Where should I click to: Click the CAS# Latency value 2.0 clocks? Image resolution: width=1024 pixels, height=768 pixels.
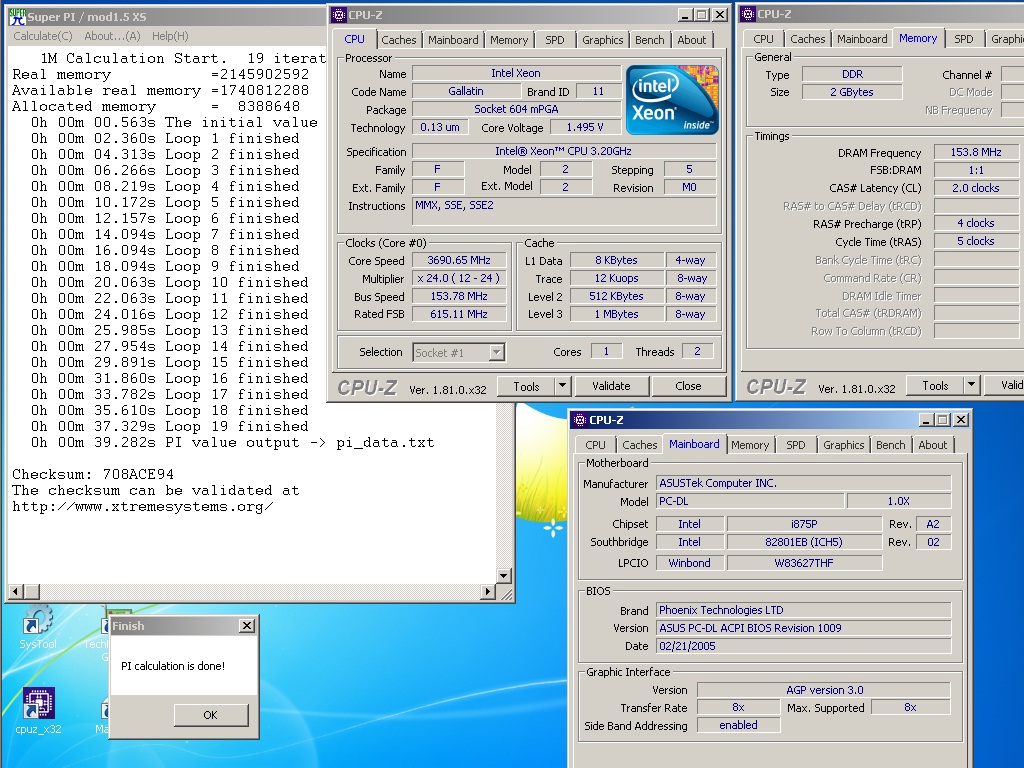976,188
